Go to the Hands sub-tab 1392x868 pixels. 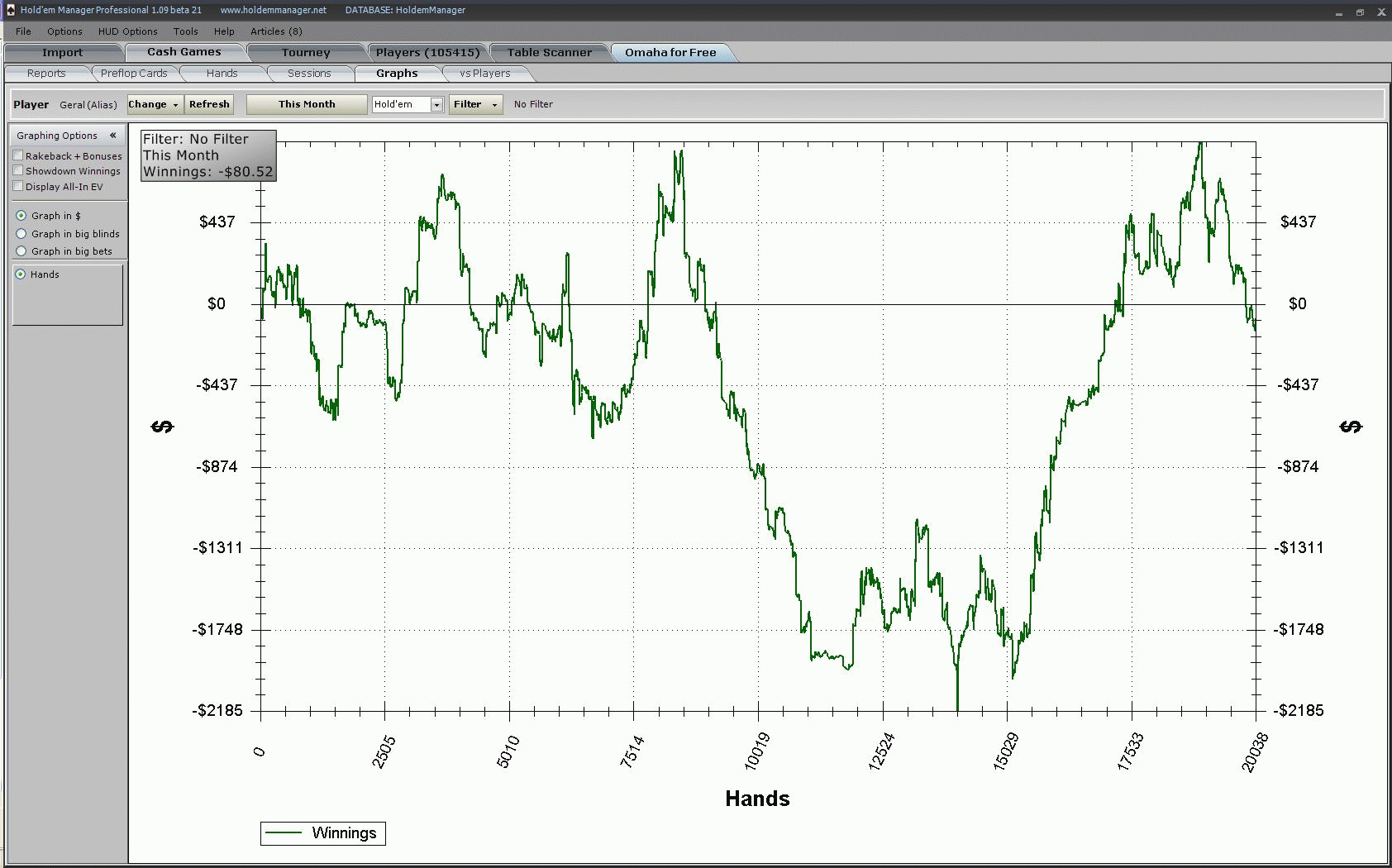point(222,74)
